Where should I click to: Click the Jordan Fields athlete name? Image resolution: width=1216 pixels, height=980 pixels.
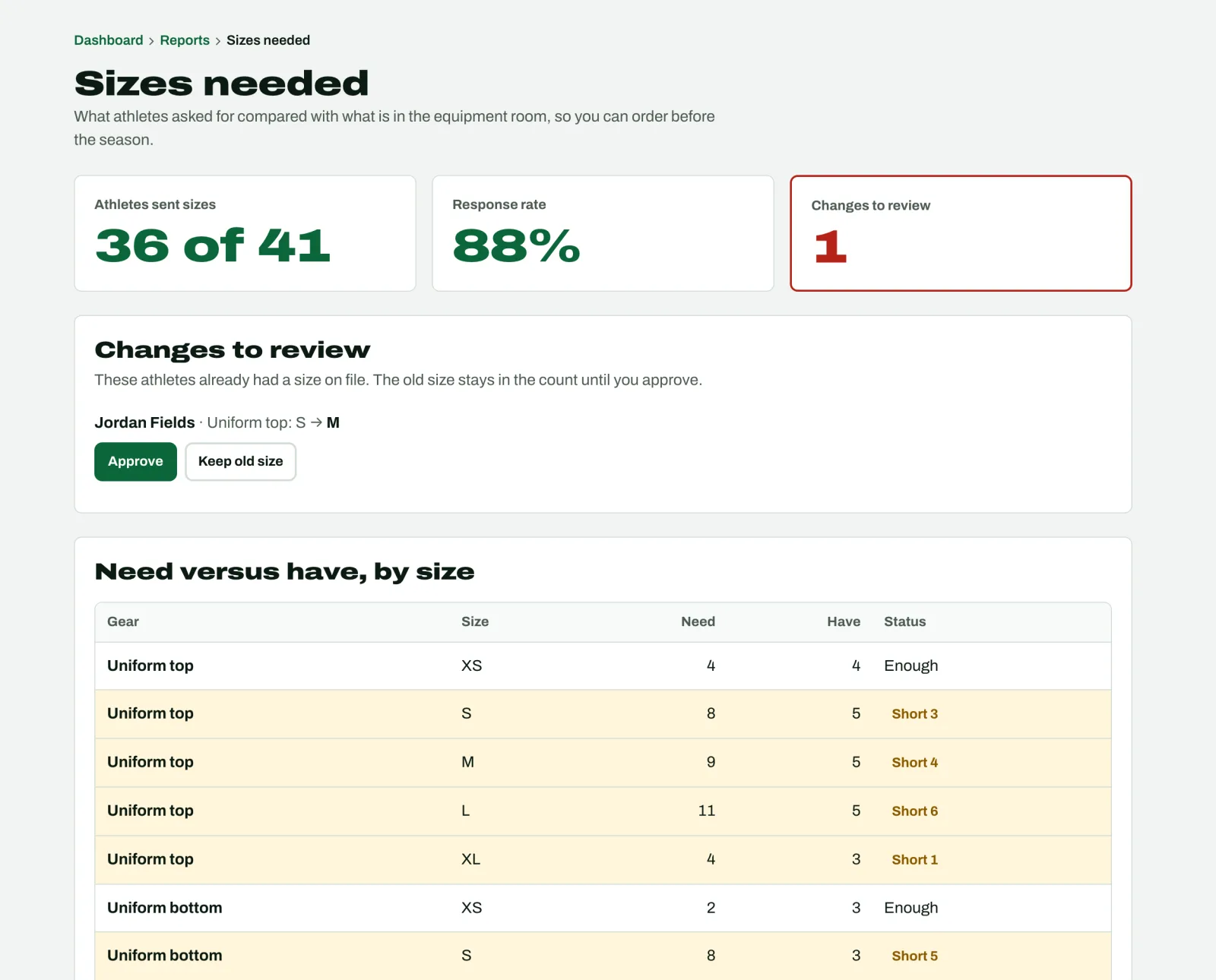pos(144,422)
